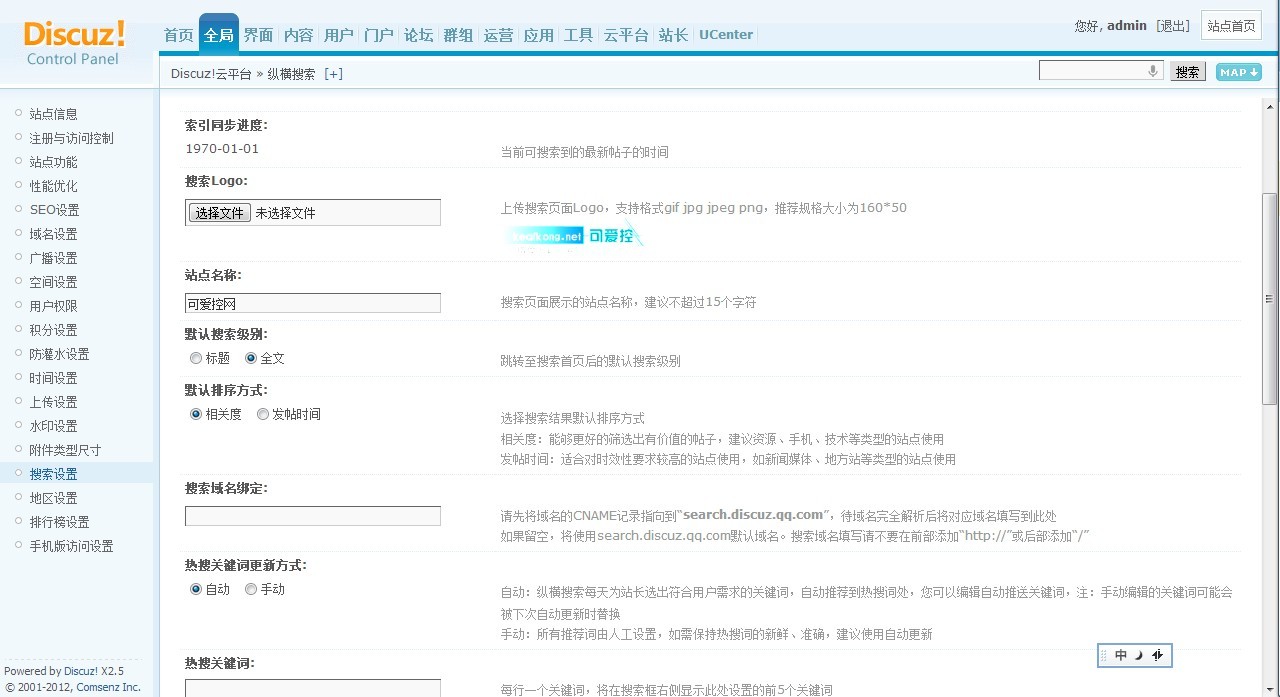Screen dimensions: 1280x697
Task: Open 注册与访问控制 in the sidebar
Action: click(72, 138)
